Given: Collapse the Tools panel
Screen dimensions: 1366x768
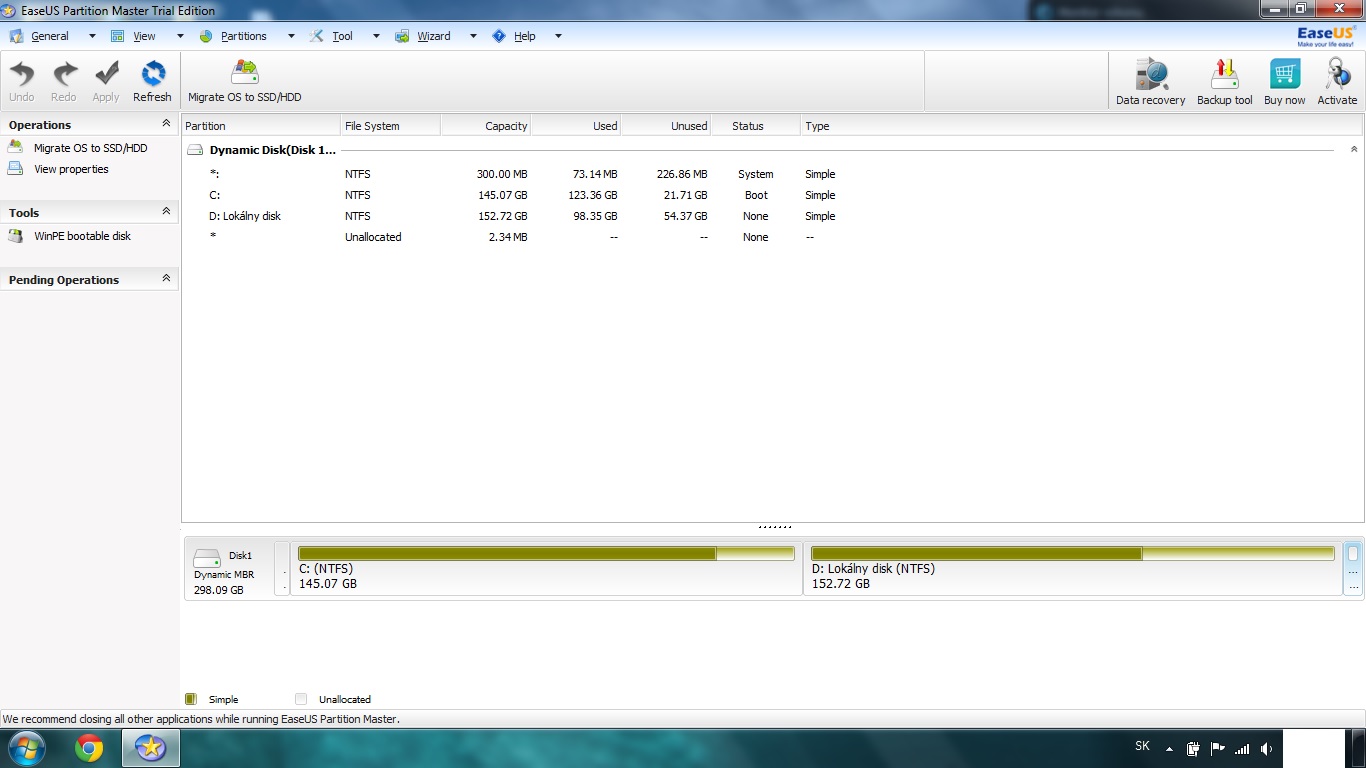Looking at the screenshot, I should click(166, 212).
